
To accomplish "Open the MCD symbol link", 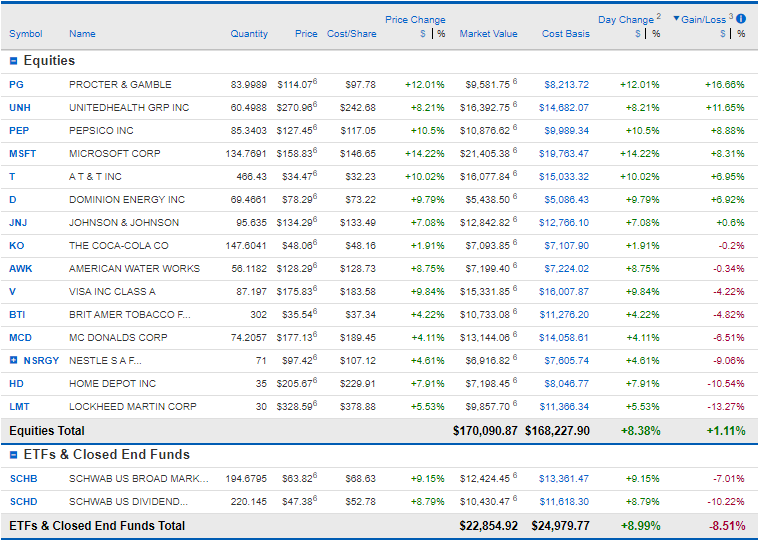I will pyautogui.click(x=20, y=338).
